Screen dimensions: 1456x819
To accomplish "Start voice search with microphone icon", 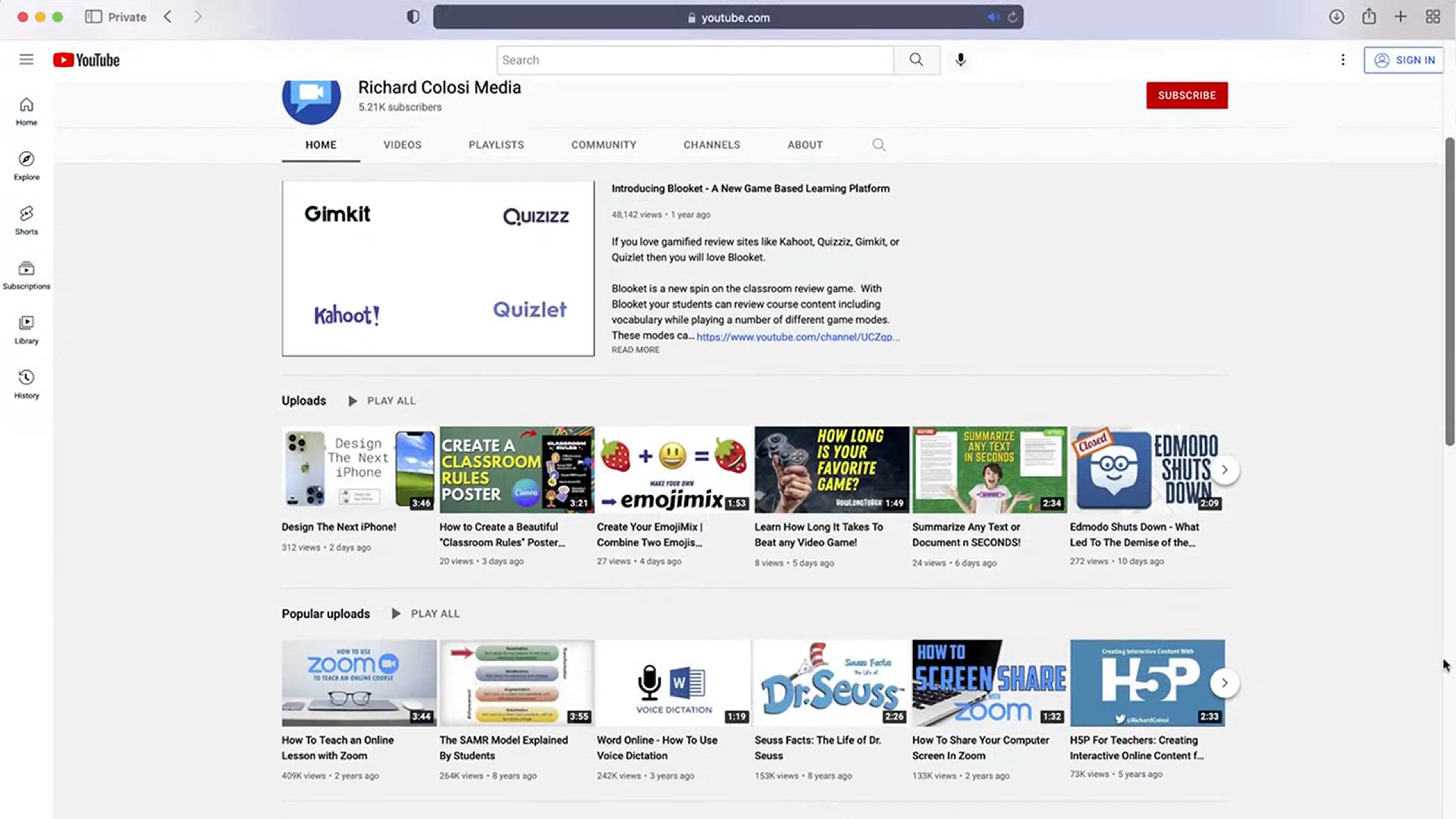I will 961,60.
